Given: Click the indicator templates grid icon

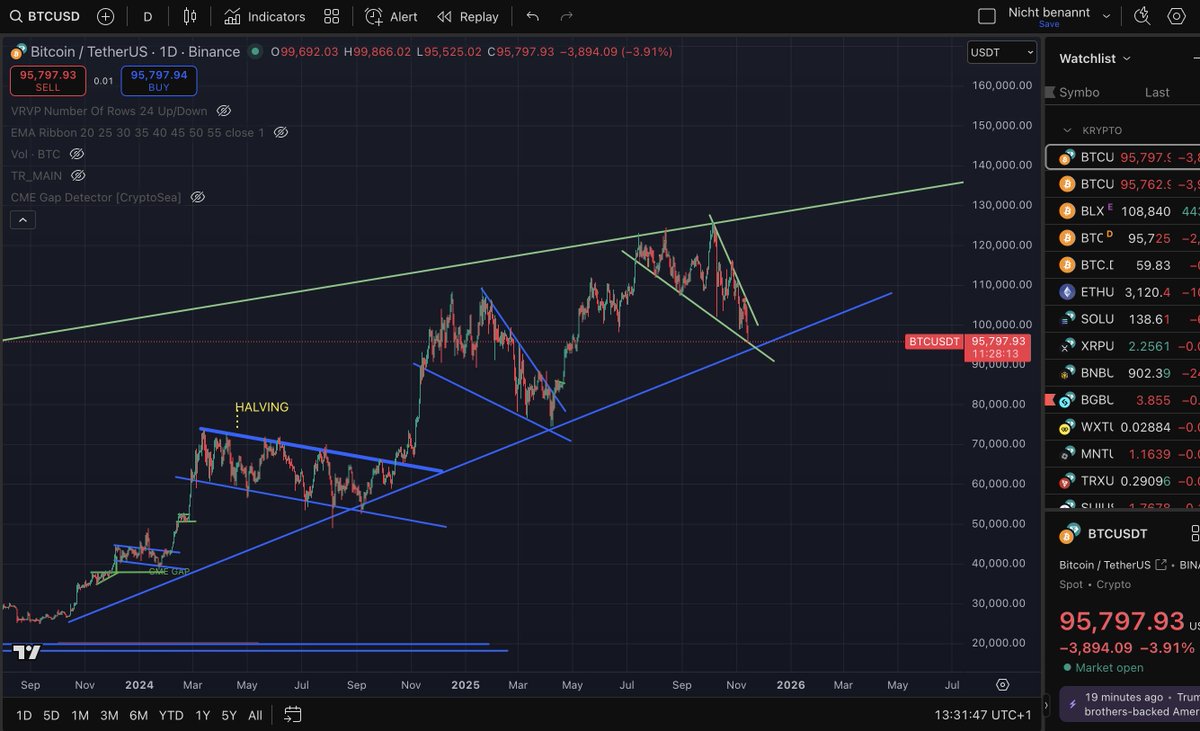Looking at the screenshot, I should (x=331, y=16).
